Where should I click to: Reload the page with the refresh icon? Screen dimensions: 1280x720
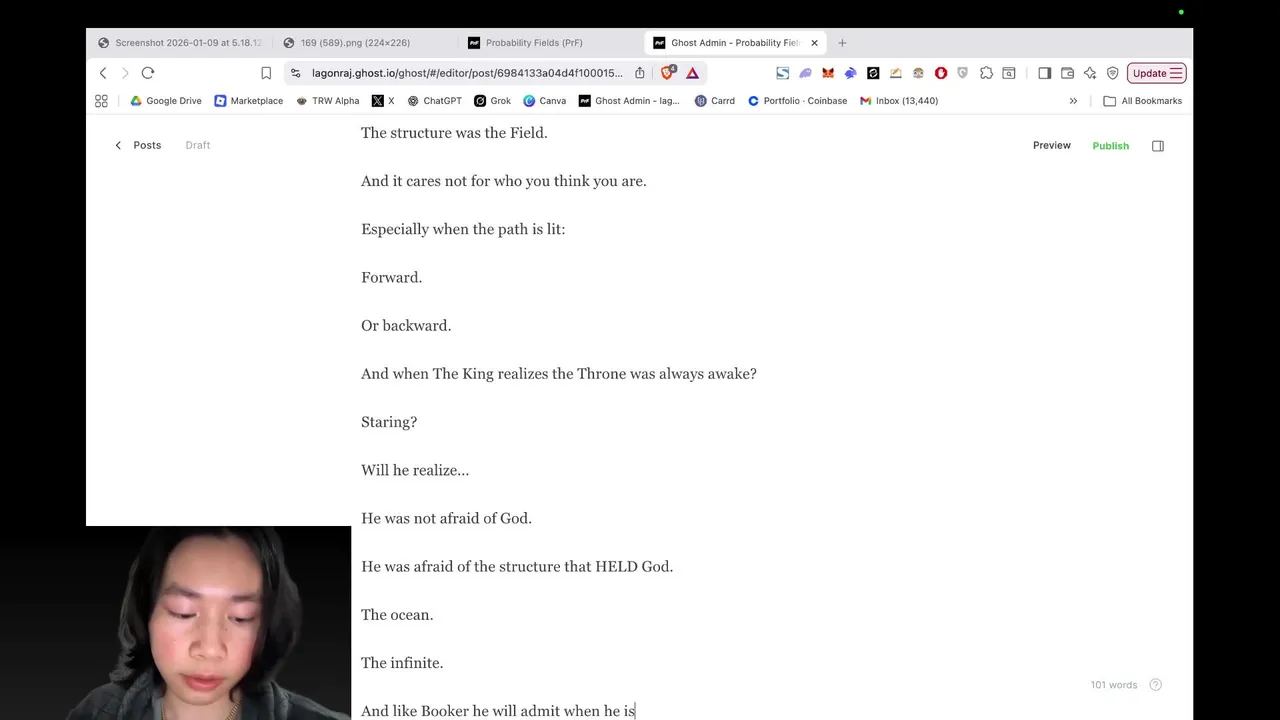coord(148,73)
